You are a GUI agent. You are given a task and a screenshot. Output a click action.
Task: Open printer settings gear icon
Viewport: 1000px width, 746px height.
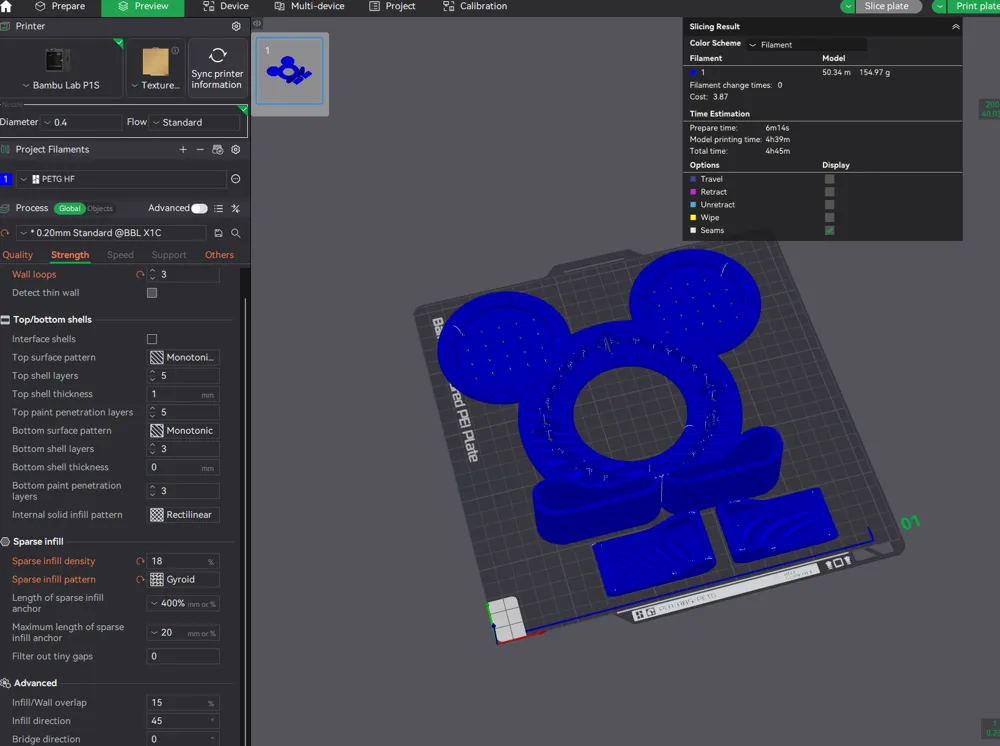(x=236, y=26)
